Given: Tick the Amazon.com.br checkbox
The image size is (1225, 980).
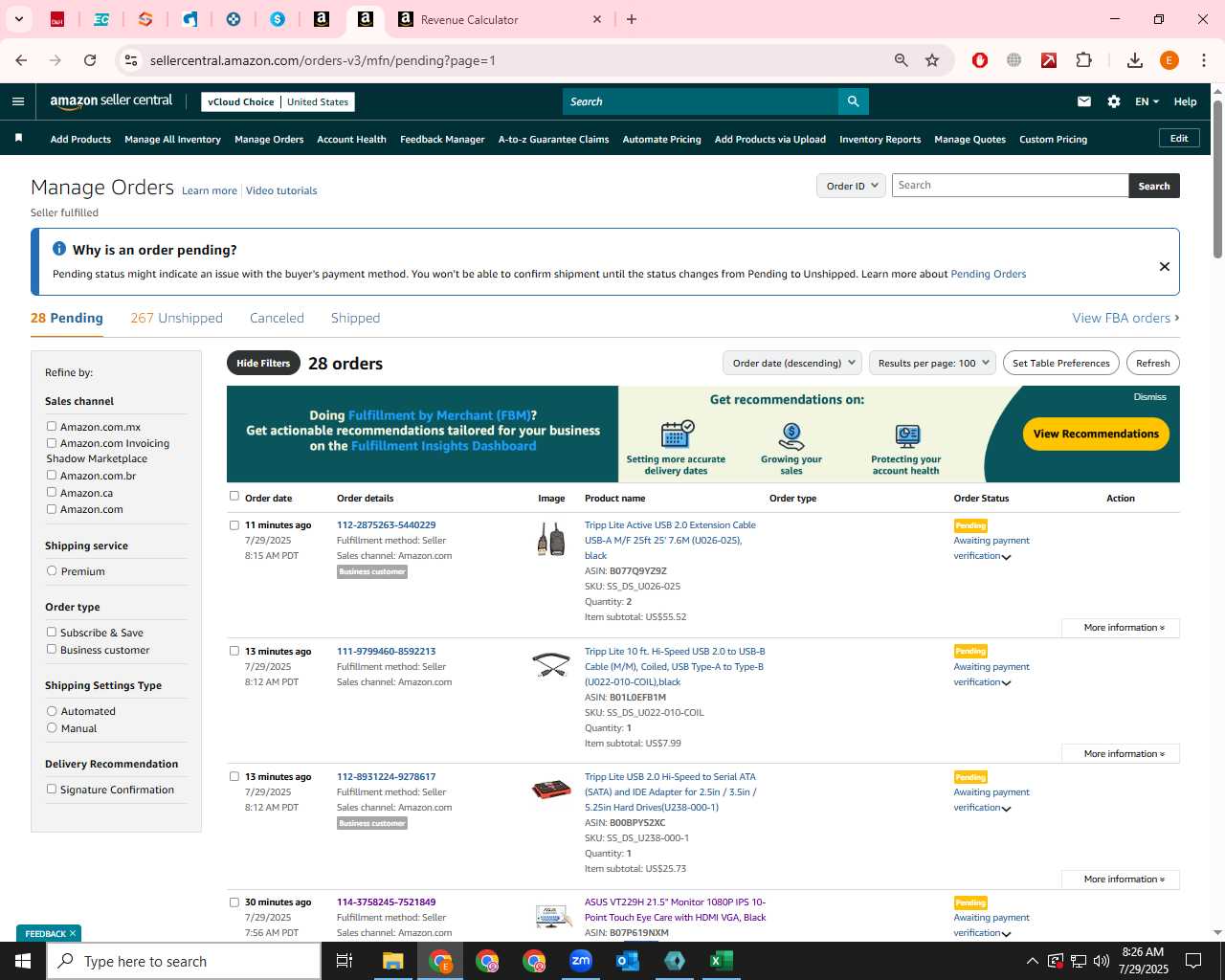Looking at the screenshot, I should [52, 476].
